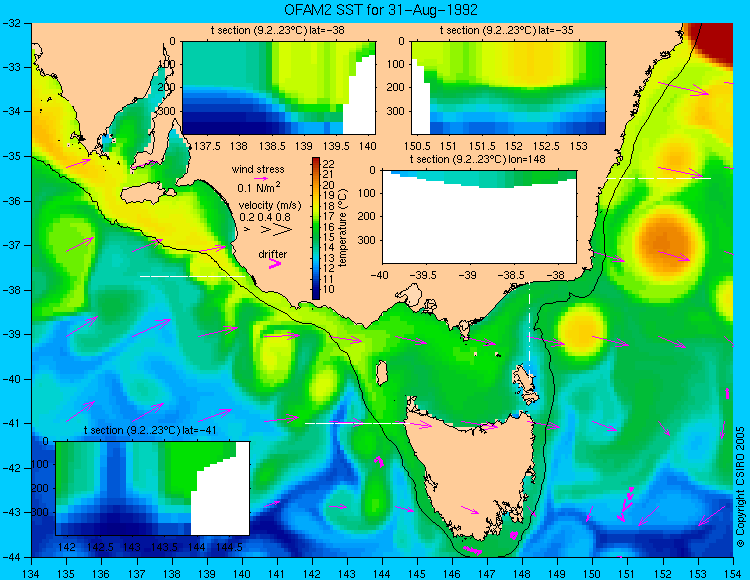
Task: Click '142.5' on the lat=-41 inset axis
Action: pyautogui.click(x=100, y=547)
